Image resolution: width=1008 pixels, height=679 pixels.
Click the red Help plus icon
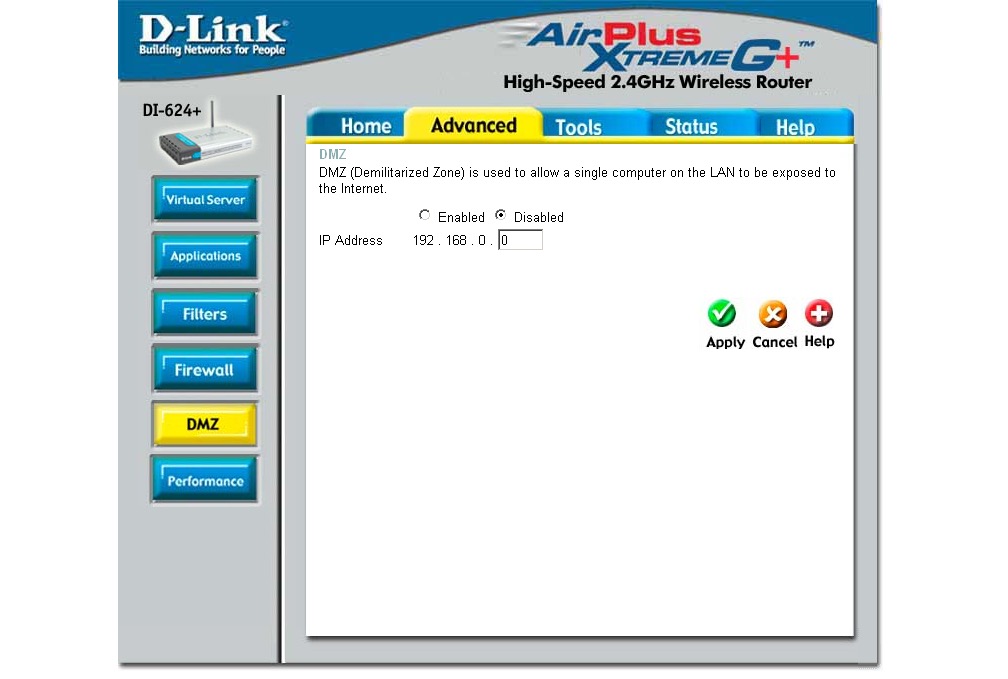tap(819, 313)
